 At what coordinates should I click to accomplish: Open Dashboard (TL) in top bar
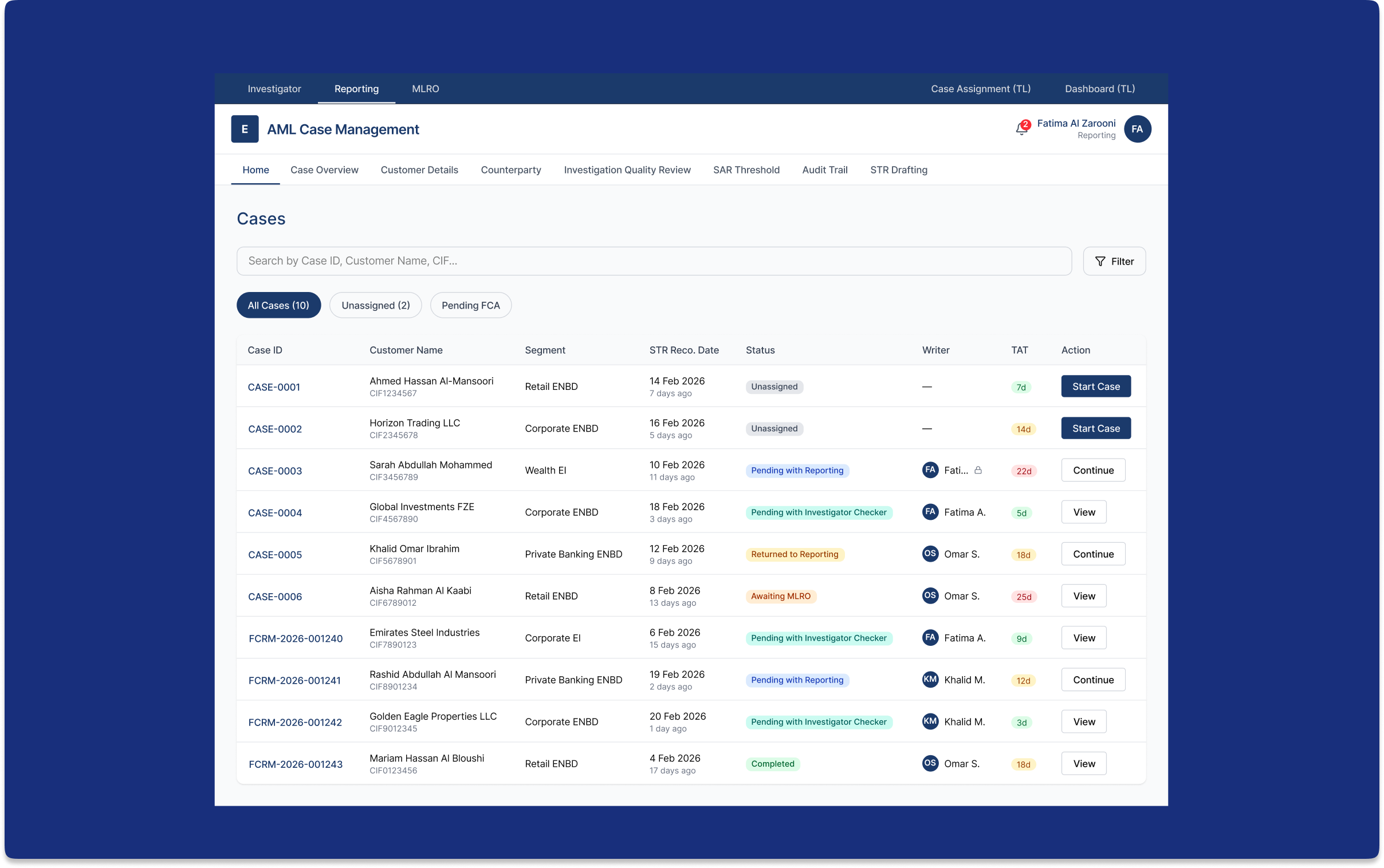point(1099,88)
